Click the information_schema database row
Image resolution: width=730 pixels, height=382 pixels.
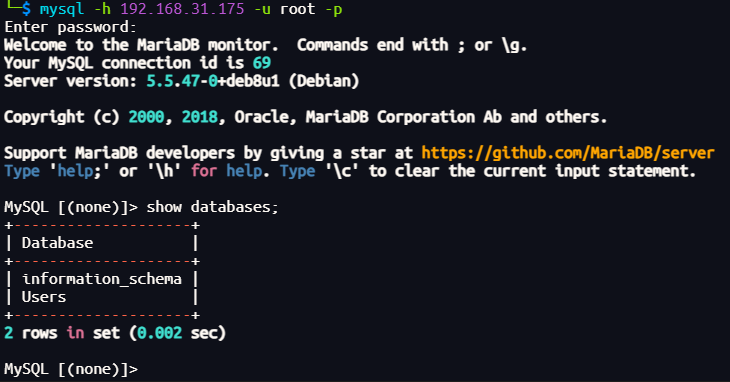click(101, 279)
